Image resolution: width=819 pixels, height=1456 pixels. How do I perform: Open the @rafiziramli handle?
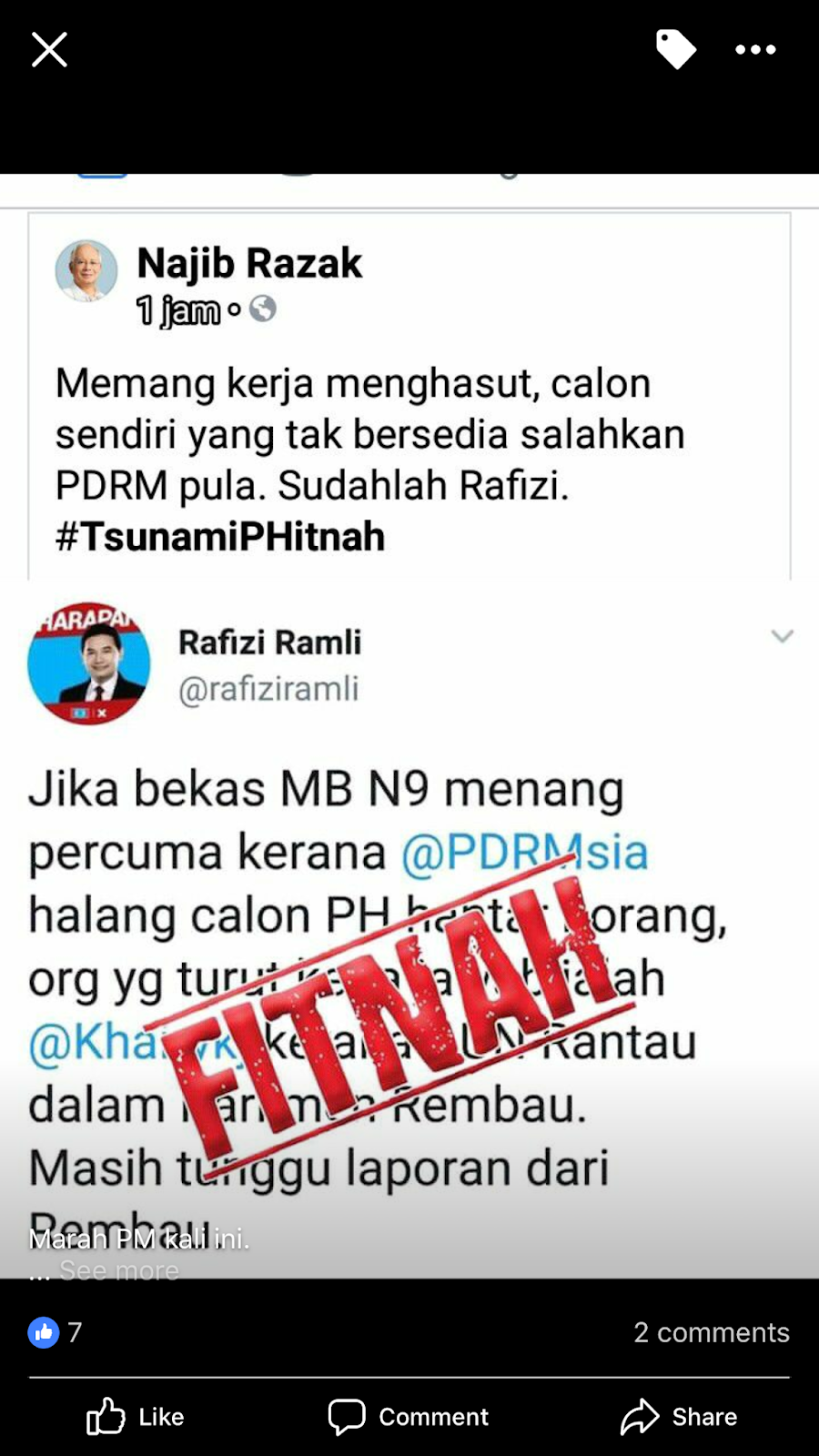point(268,689)
